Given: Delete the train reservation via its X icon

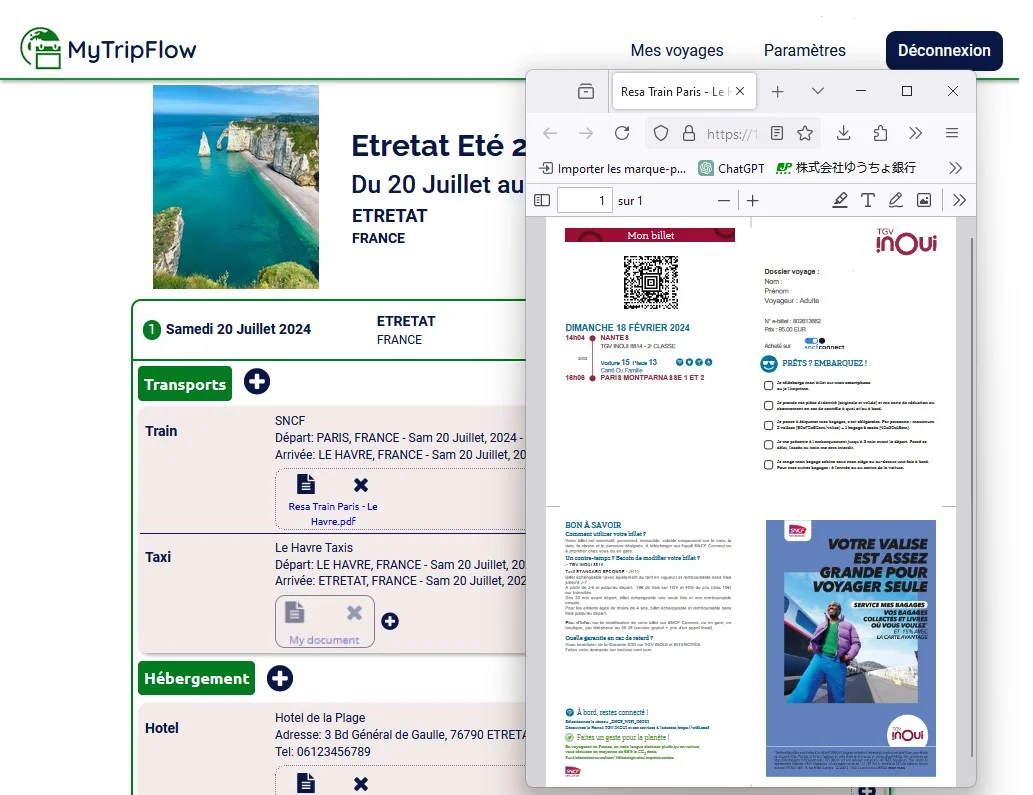Looking at the screenshot, I should 360,484.
